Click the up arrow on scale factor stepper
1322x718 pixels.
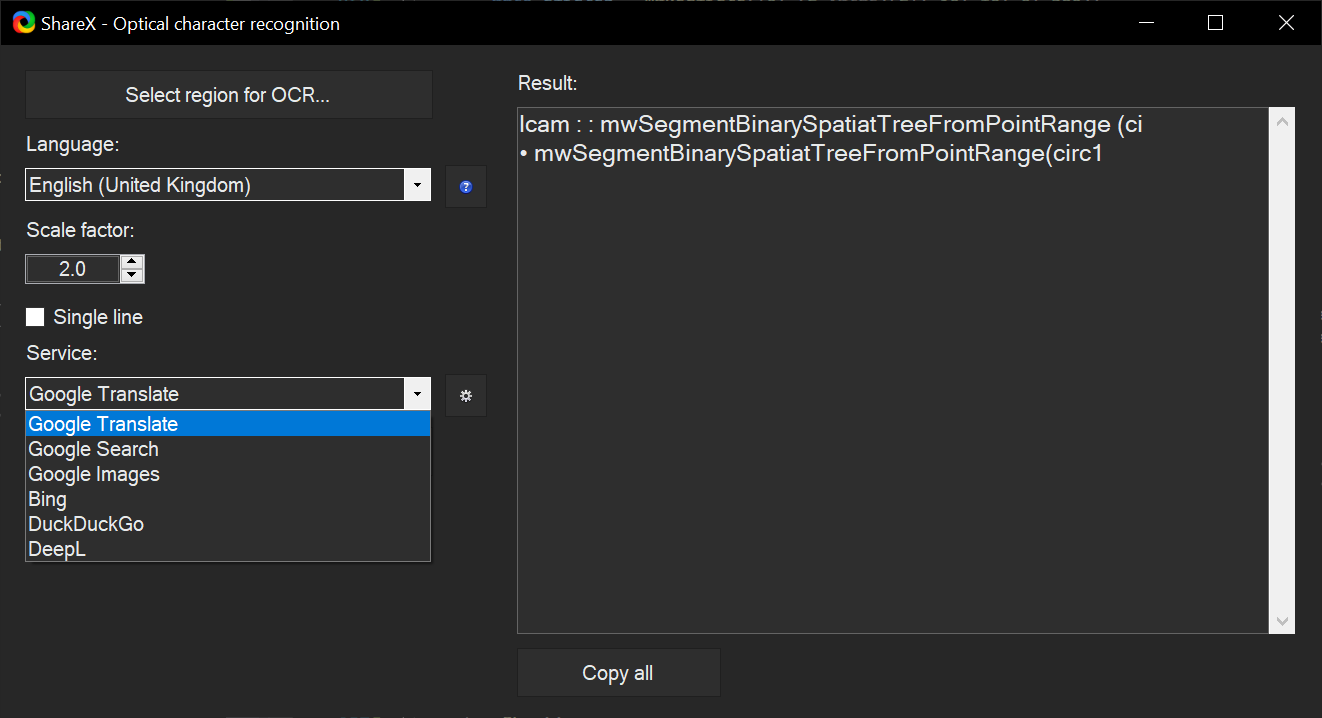[131, 262]
